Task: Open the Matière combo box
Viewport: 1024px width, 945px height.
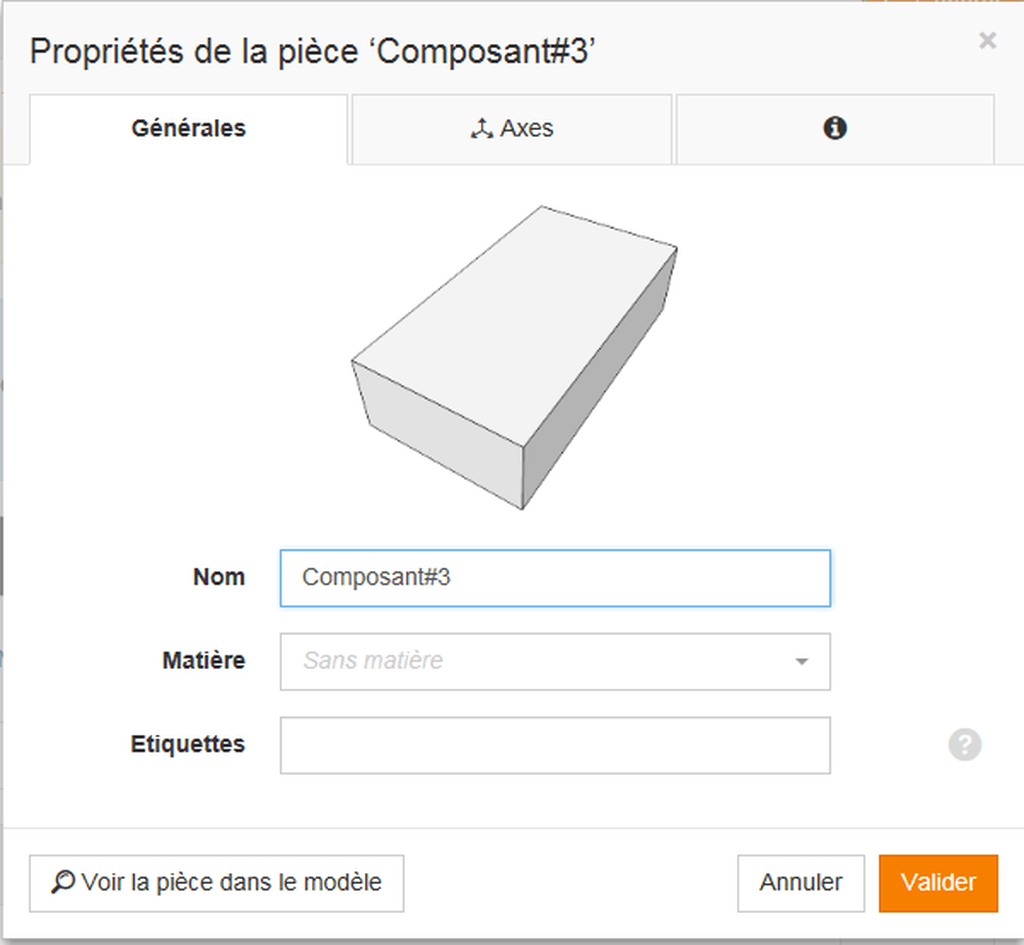Action: click(x=555, y=661)
